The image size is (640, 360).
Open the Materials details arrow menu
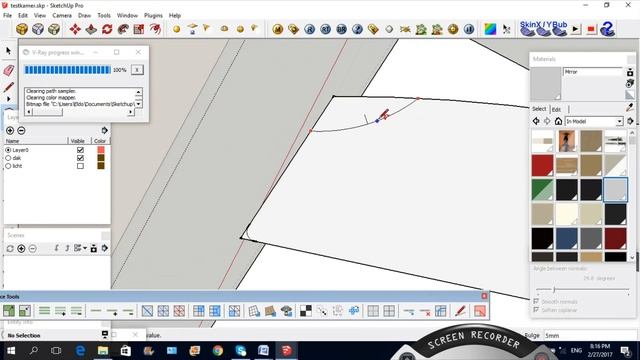coord(630,121)
